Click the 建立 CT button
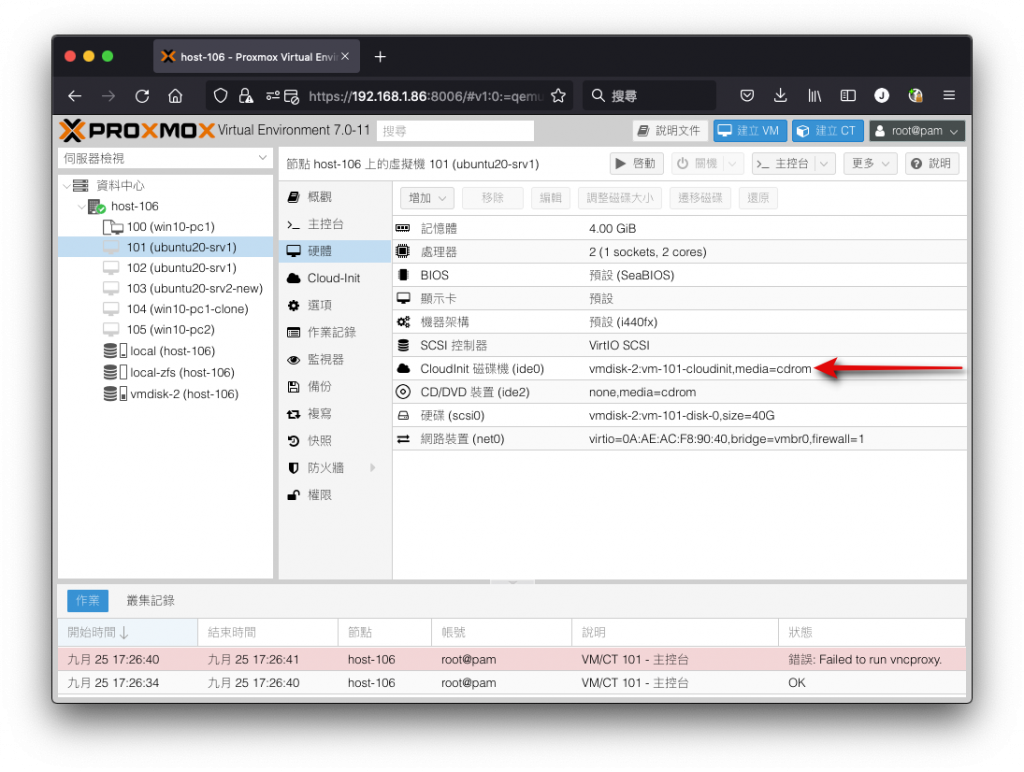 coord(827,131)
